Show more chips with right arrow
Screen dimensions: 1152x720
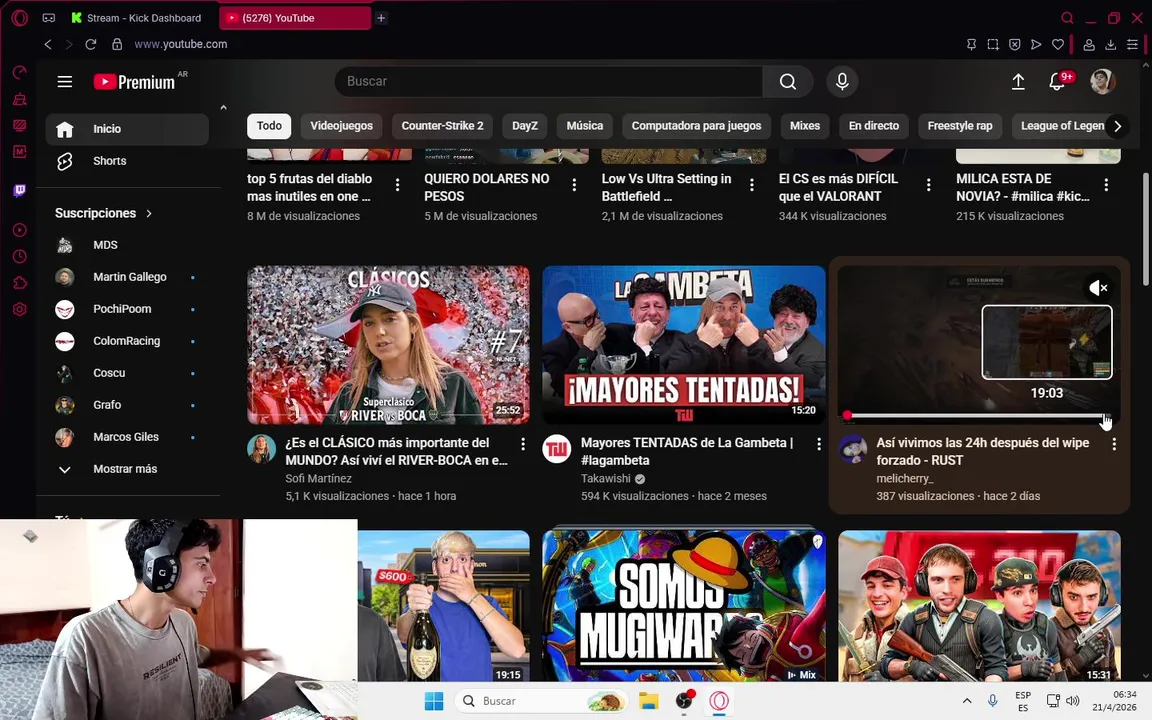tap(1117, 126)
